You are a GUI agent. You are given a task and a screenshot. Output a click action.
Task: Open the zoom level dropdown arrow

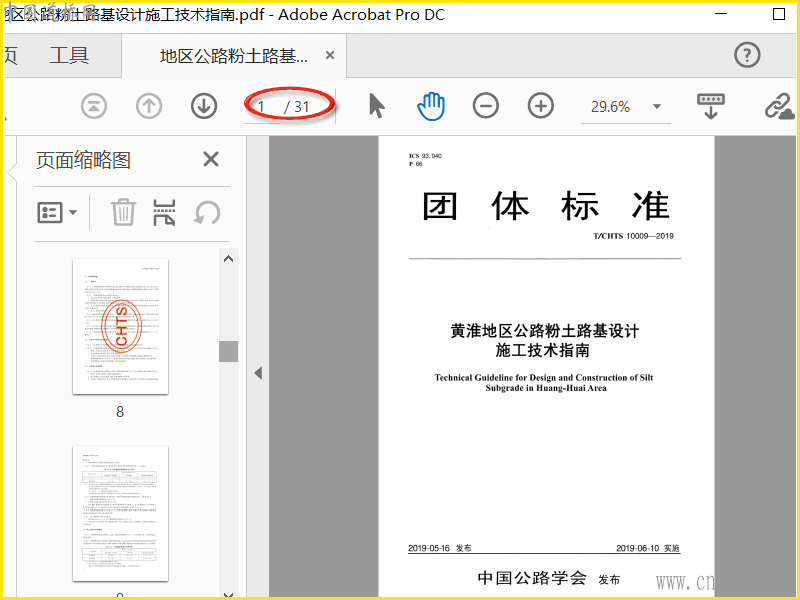click(x=657, y=107)
